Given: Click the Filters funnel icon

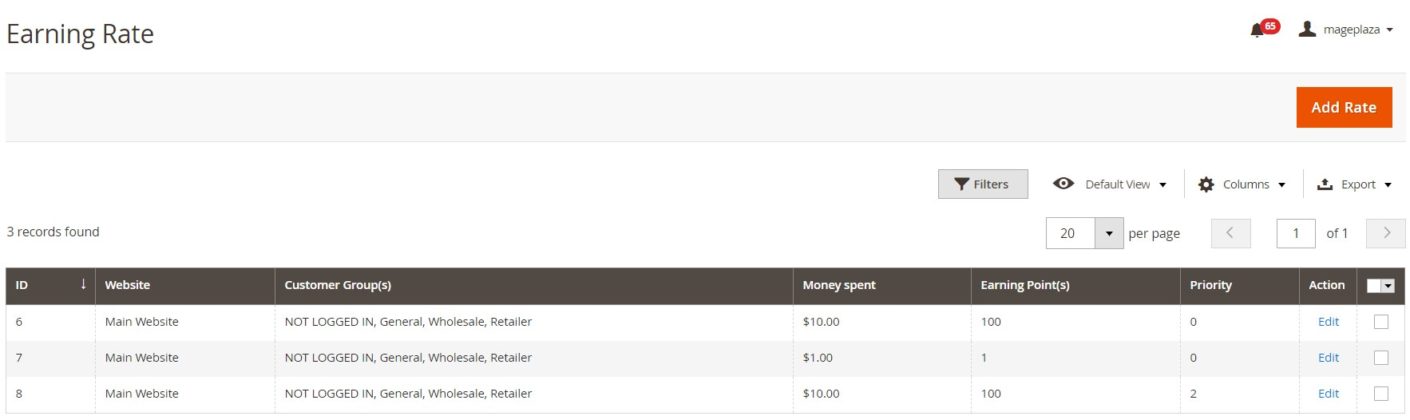Looking at the screenshot, I should [961, 184].
